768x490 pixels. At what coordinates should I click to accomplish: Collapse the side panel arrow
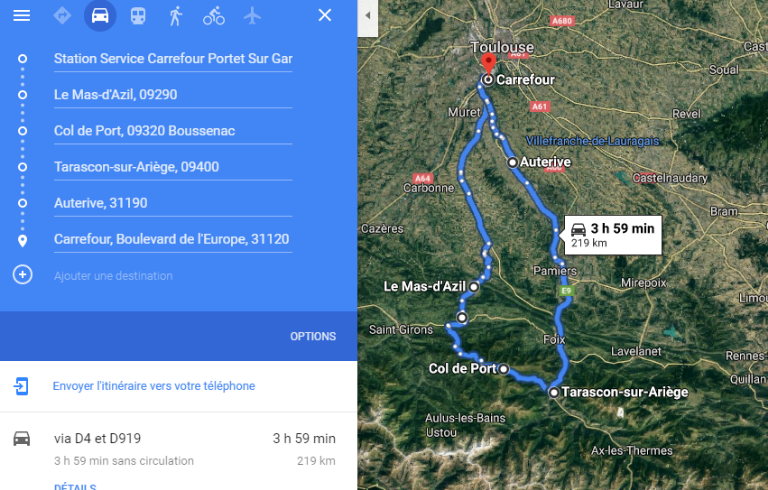[367, 16]
